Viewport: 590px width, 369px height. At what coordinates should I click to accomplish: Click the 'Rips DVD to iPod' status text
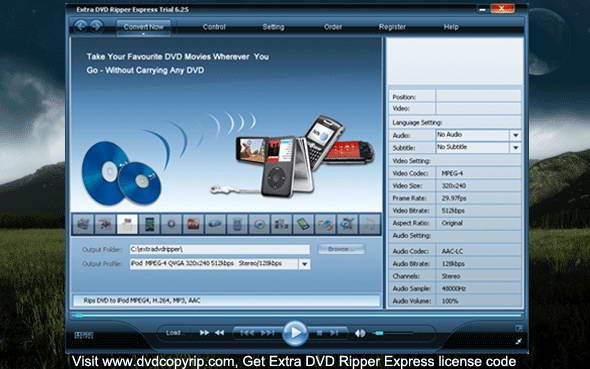(142, 300)
